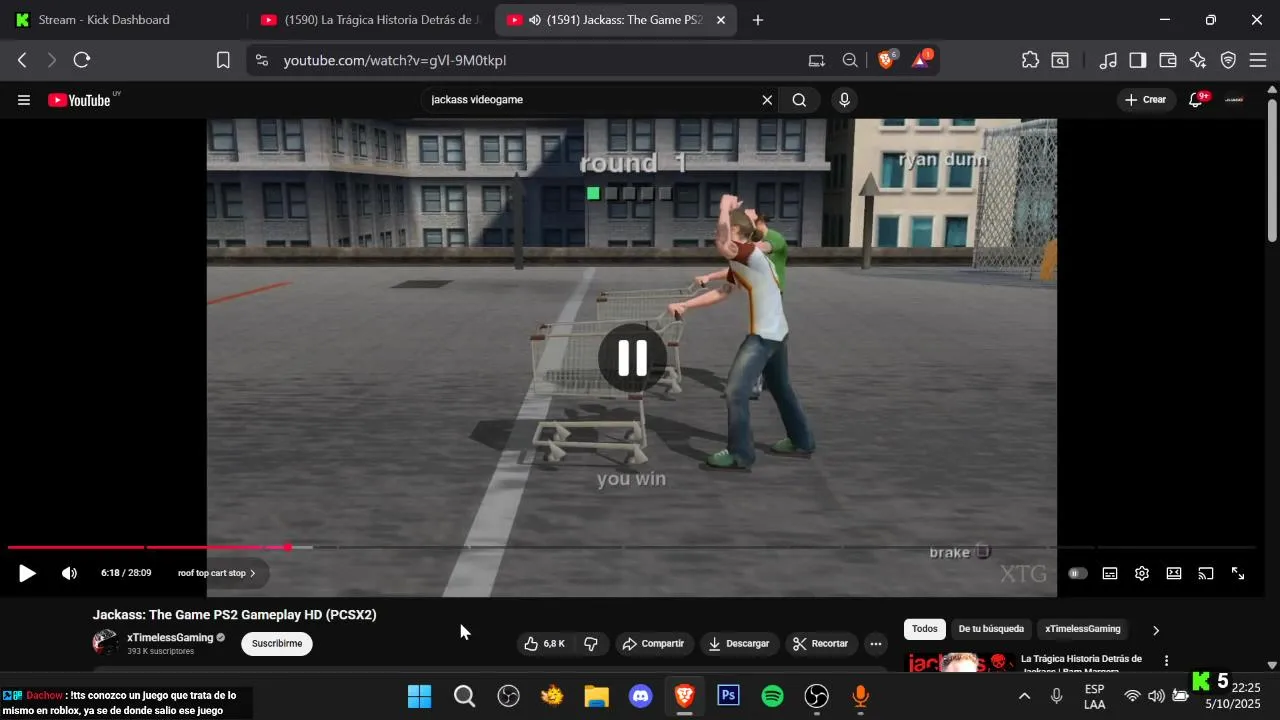Clear the search box with the X icon

[767, 100]
